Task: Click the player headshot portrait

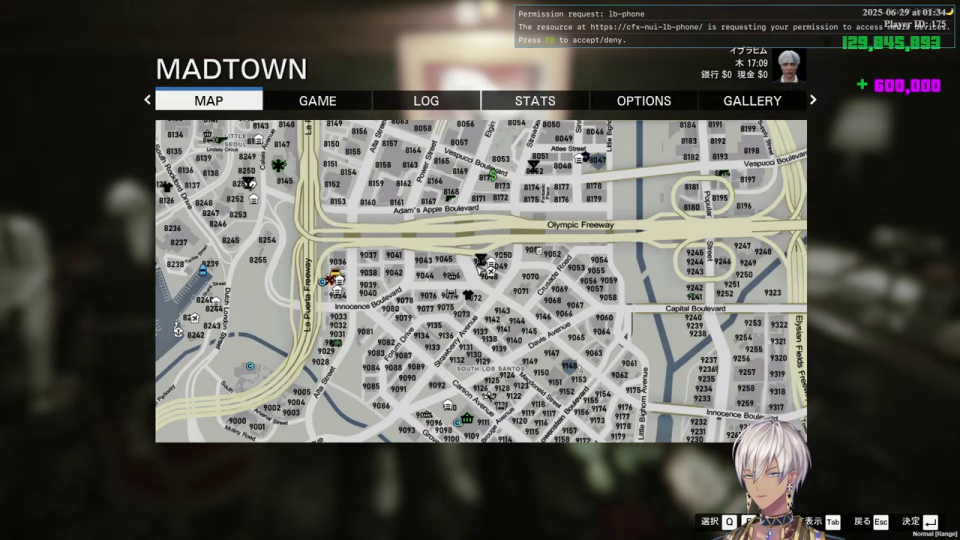Action: point(789,66)
